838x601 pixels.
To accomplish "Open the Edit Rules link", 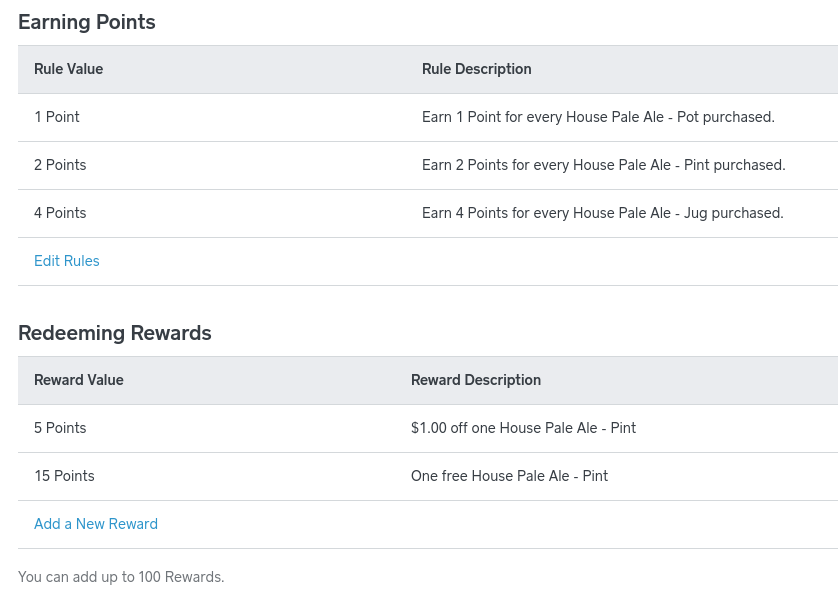I will click(x=67, y=261).
